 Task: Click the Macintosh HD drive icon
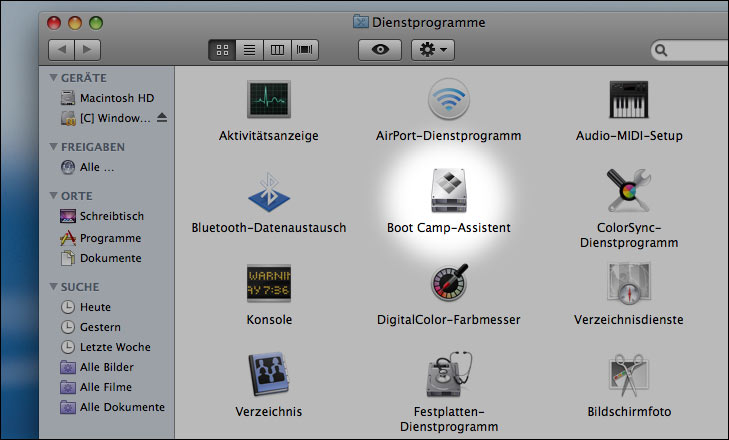[x=68, y=98]
